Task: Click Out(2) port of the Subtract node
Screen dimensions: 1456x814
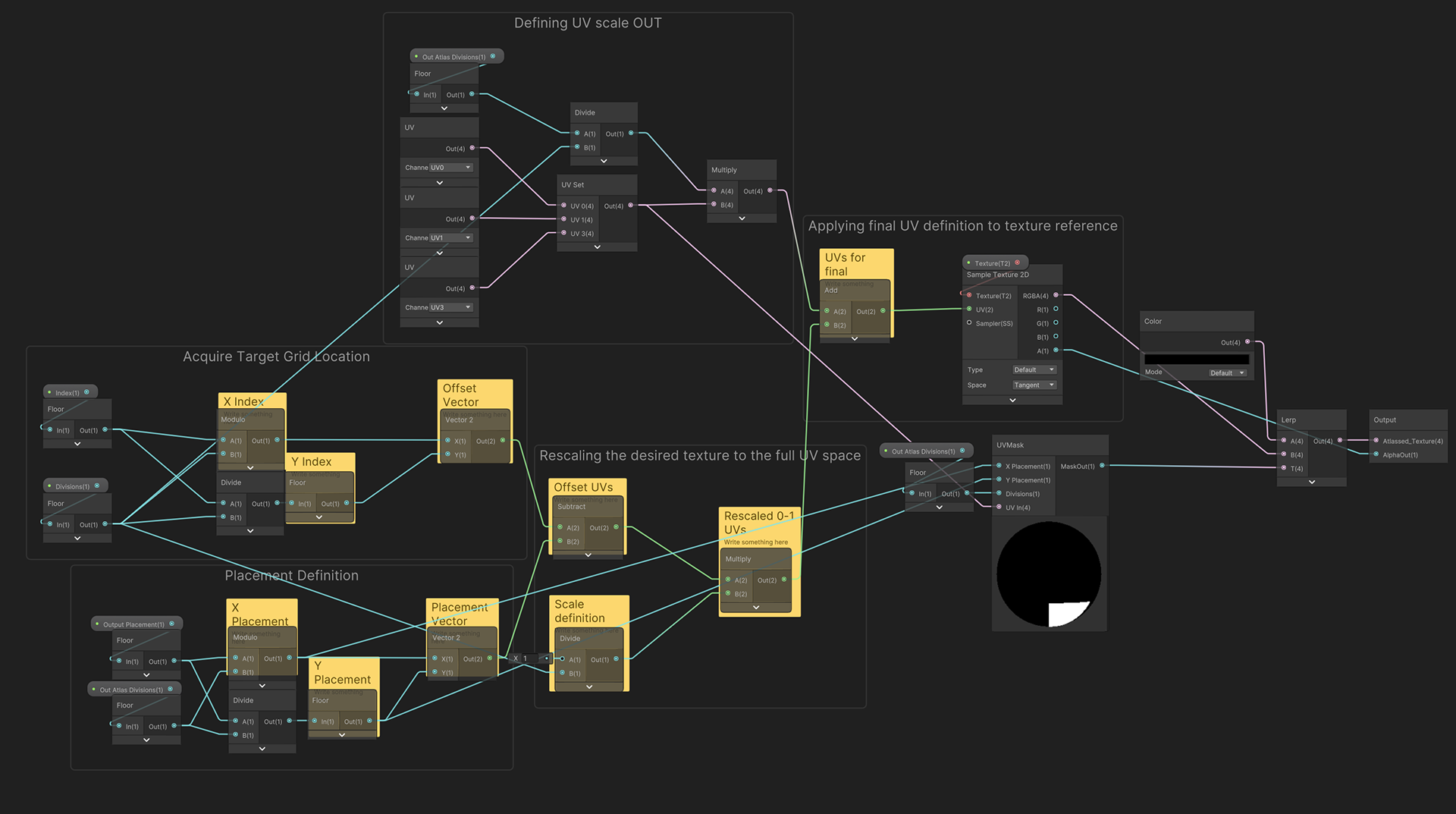Action: pyautogui.click(x=616, y=527)
